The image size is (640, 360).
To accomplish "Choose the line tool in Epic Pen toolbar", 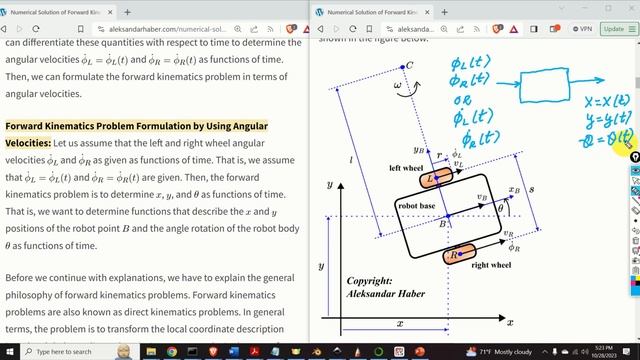I will [636, 201].
